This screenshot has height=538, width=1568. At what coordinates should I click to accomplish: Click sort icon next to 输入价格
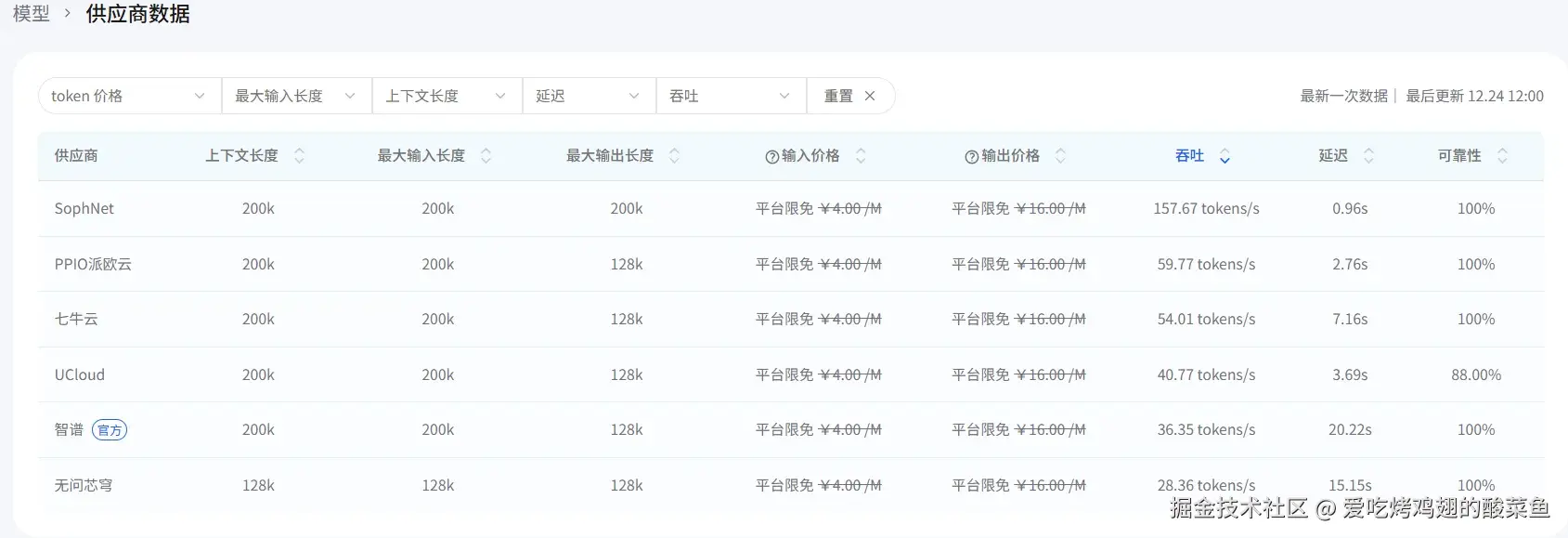(x=861, y=156)
